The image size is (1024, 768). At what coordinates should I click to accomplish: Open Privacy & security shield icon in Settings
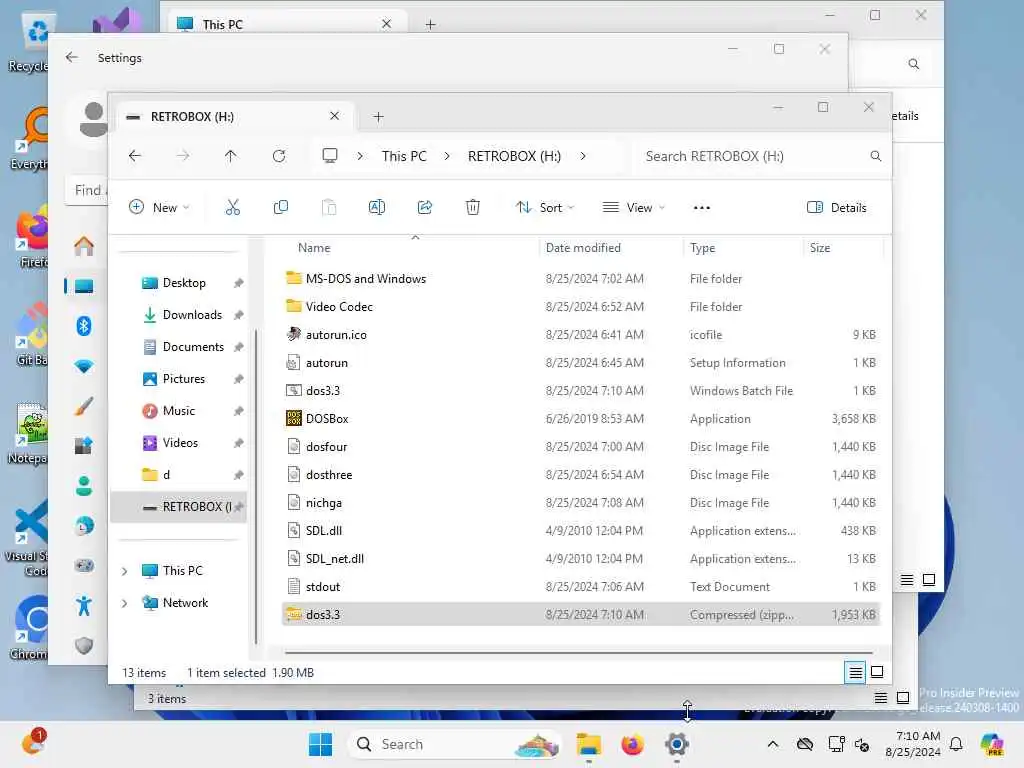tap(84, 646)
